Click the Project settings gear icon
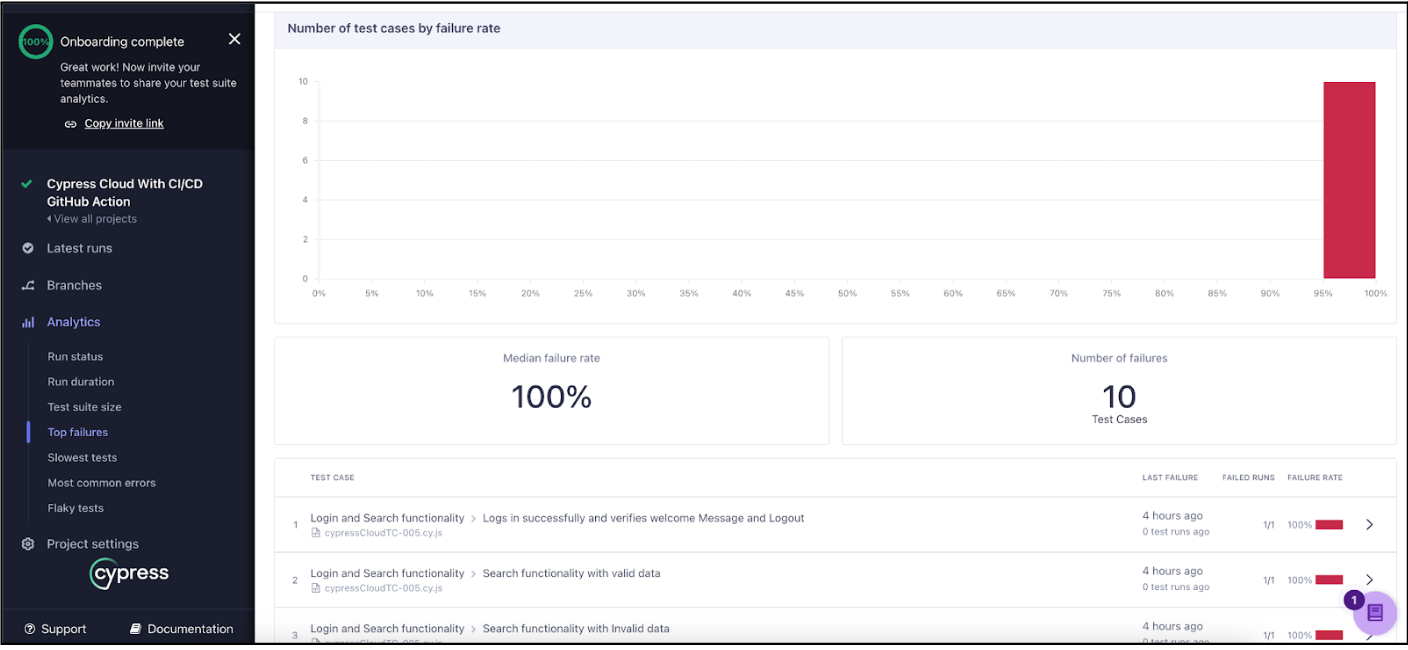Screen dimensions: 1408x650 pos(28,544)
